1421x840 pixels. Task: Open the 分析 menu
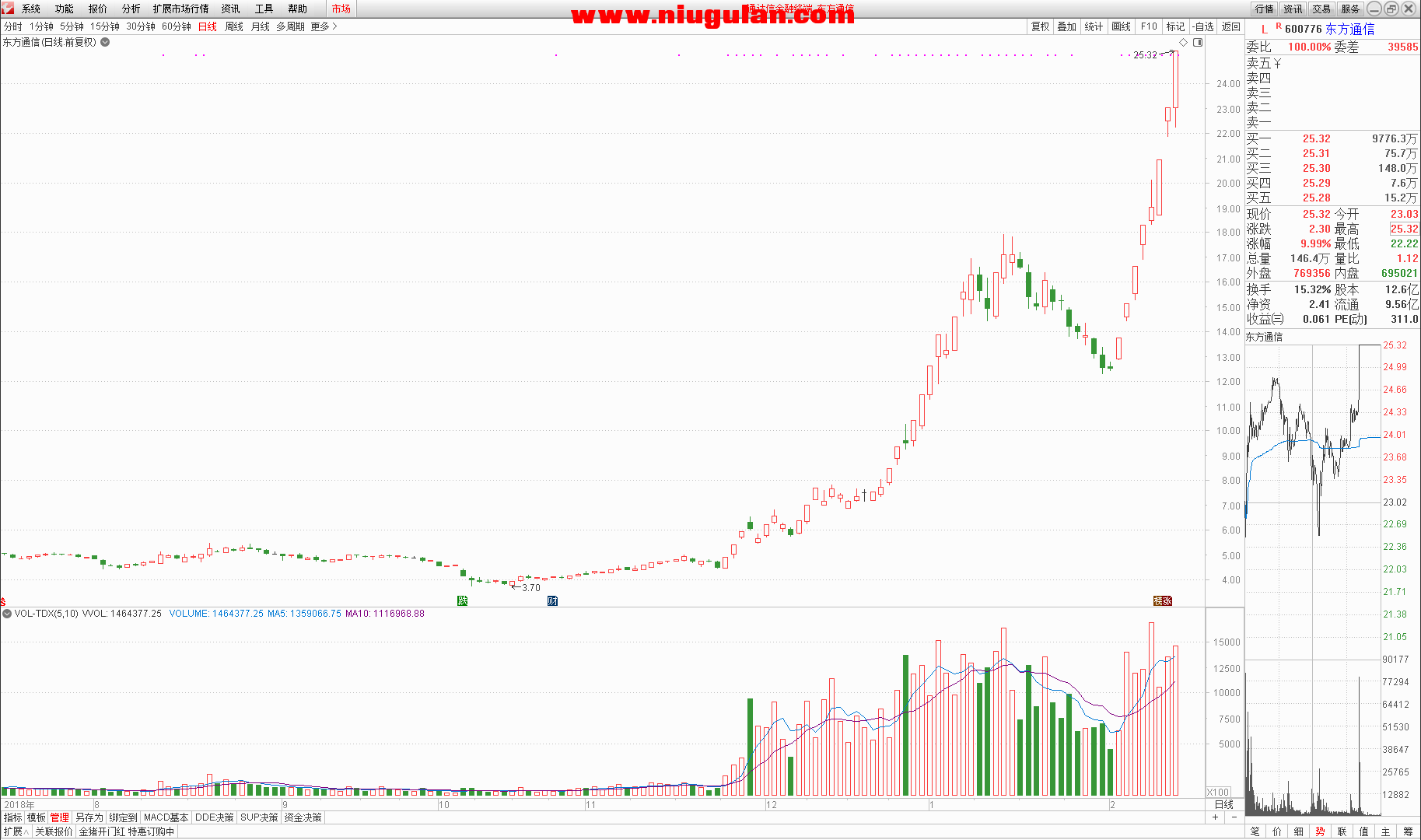pos(131,9)
